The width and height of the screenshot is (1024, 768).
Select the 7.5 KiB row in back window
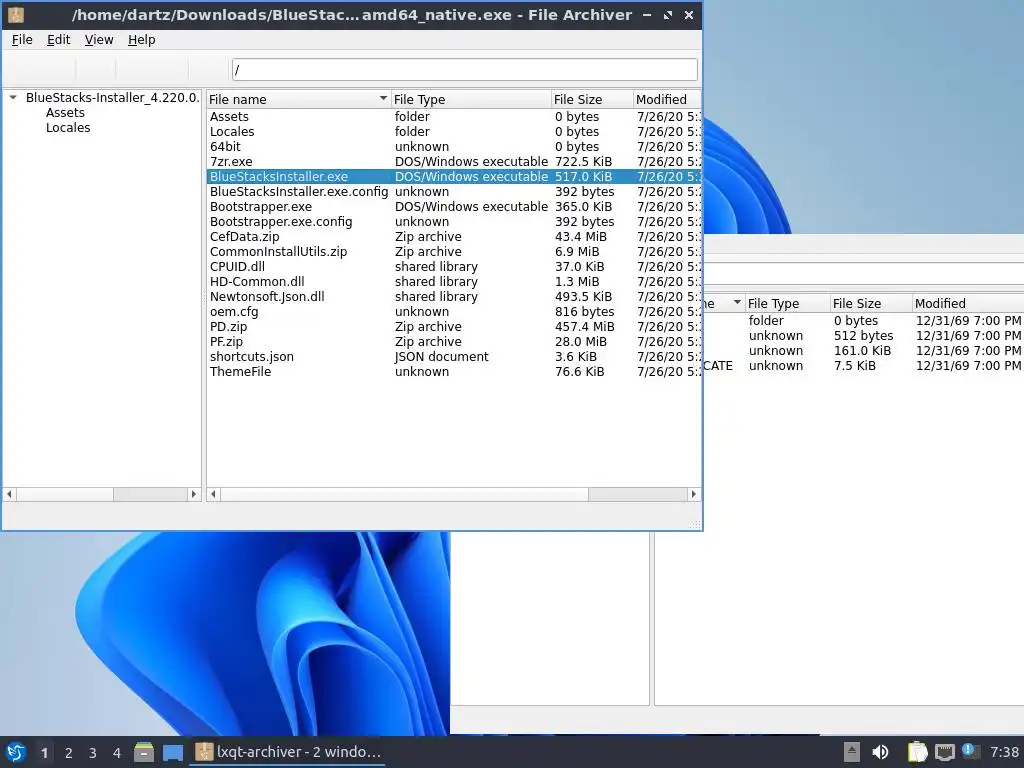click(x=863, y=366)
